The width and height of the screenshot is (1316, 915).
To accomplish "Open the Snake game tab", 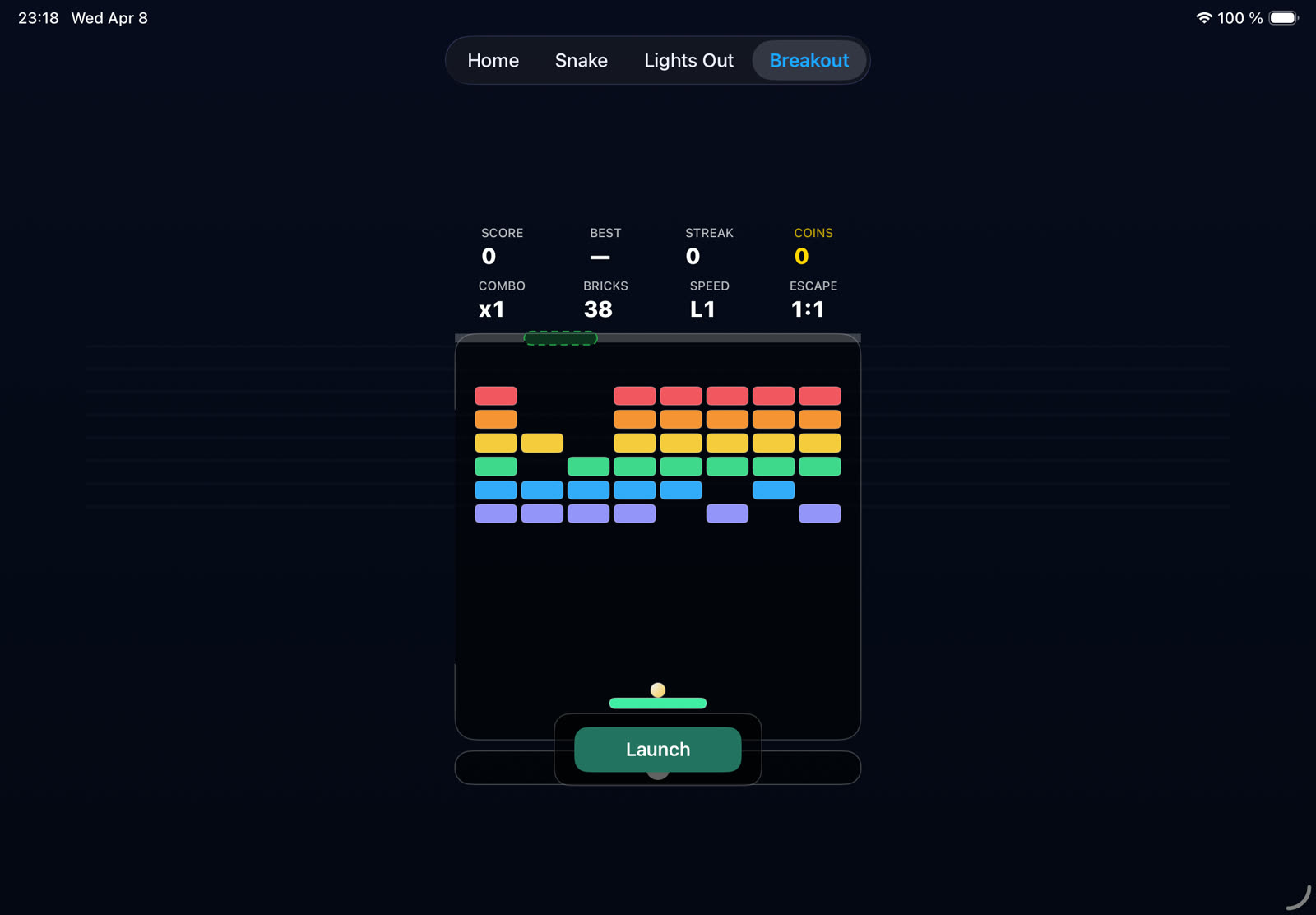I will 581,61.
